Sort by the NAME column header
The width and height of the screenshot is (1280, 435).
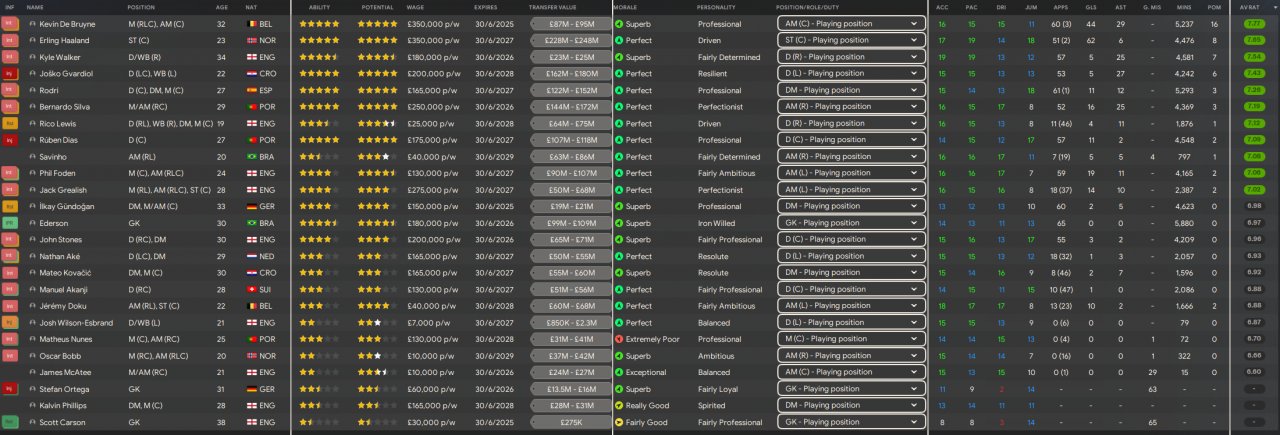click(35, 7)
